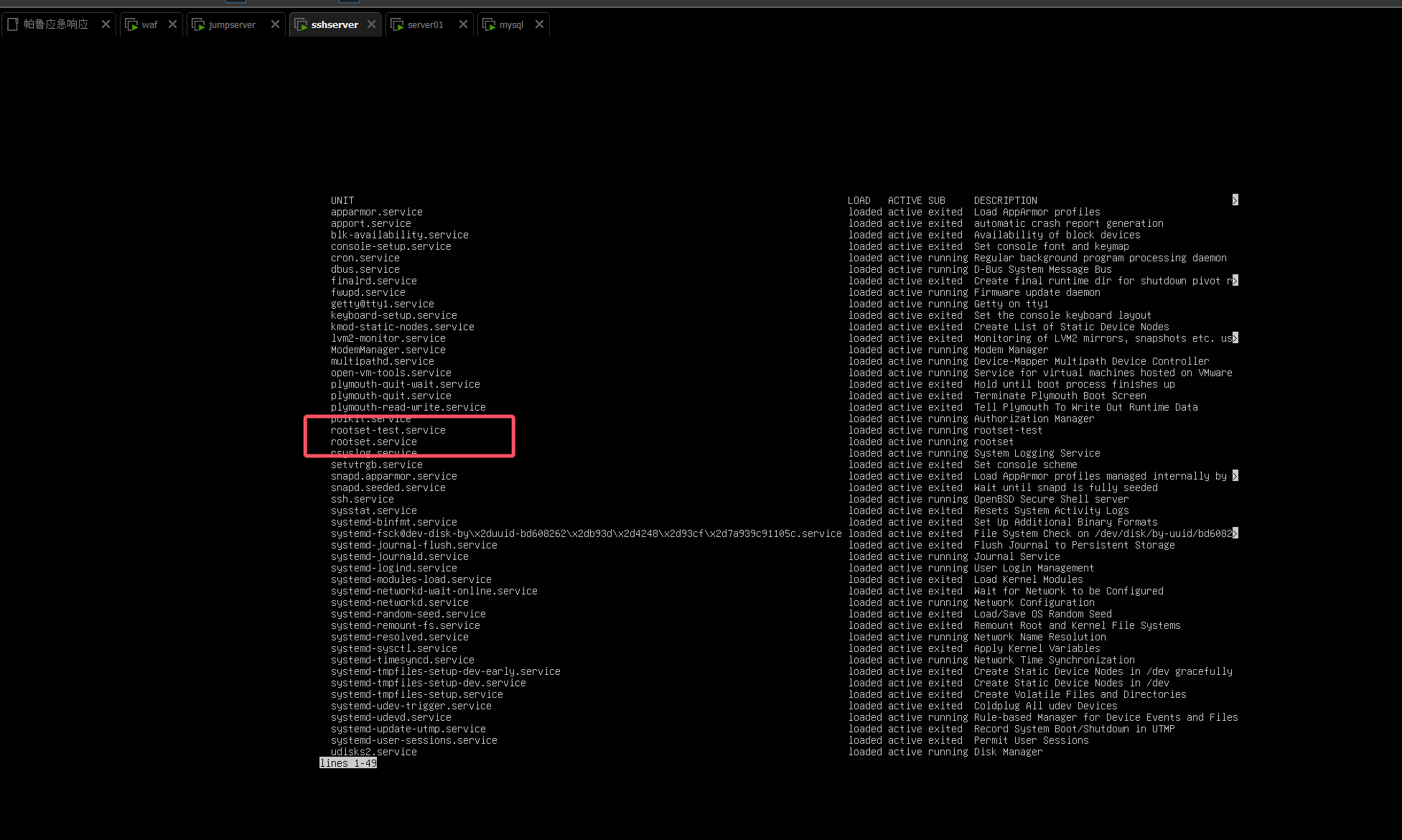The height and width of the screenshot is (840, 1402).
Task: Open the jumpserver tab
Action: point(231,24)
